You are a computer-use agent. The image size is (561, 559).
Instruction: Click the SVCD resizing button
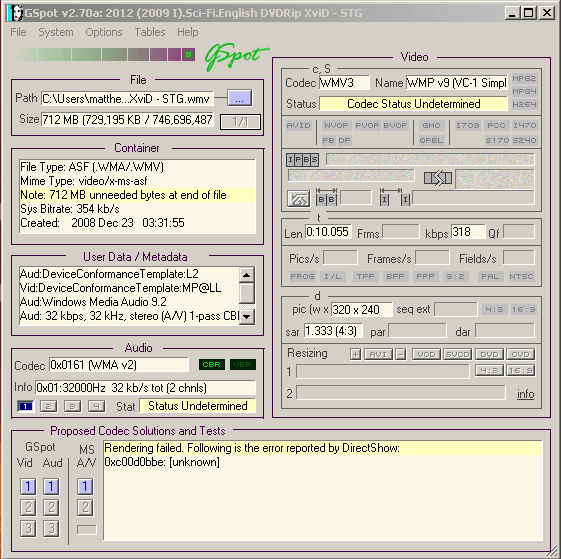(x=458, y=354)
